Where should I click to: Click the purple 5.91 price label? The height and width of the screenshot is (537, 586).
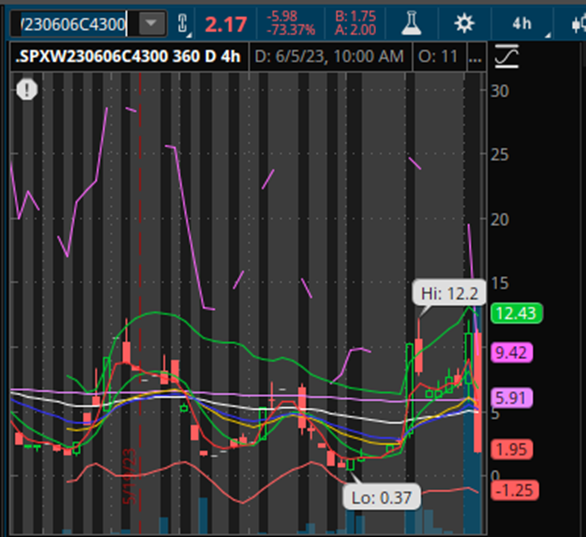511,398
